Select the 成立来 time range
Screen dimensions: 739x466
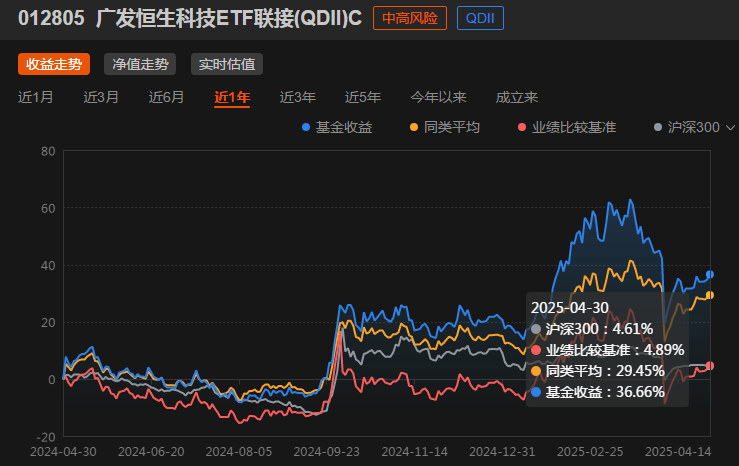click(517, 97)
